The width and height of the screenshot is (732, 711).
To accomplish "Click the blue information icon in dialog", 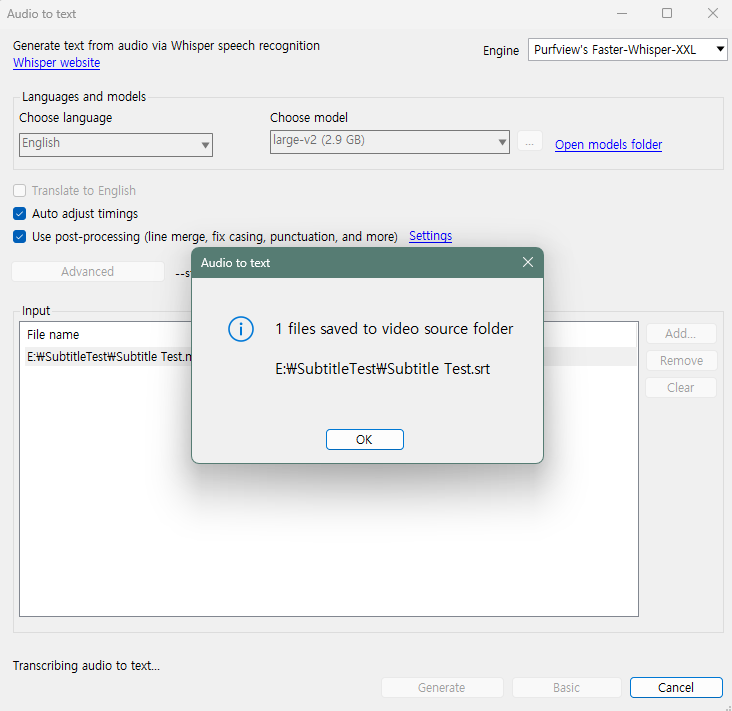I will click(241, 329).
